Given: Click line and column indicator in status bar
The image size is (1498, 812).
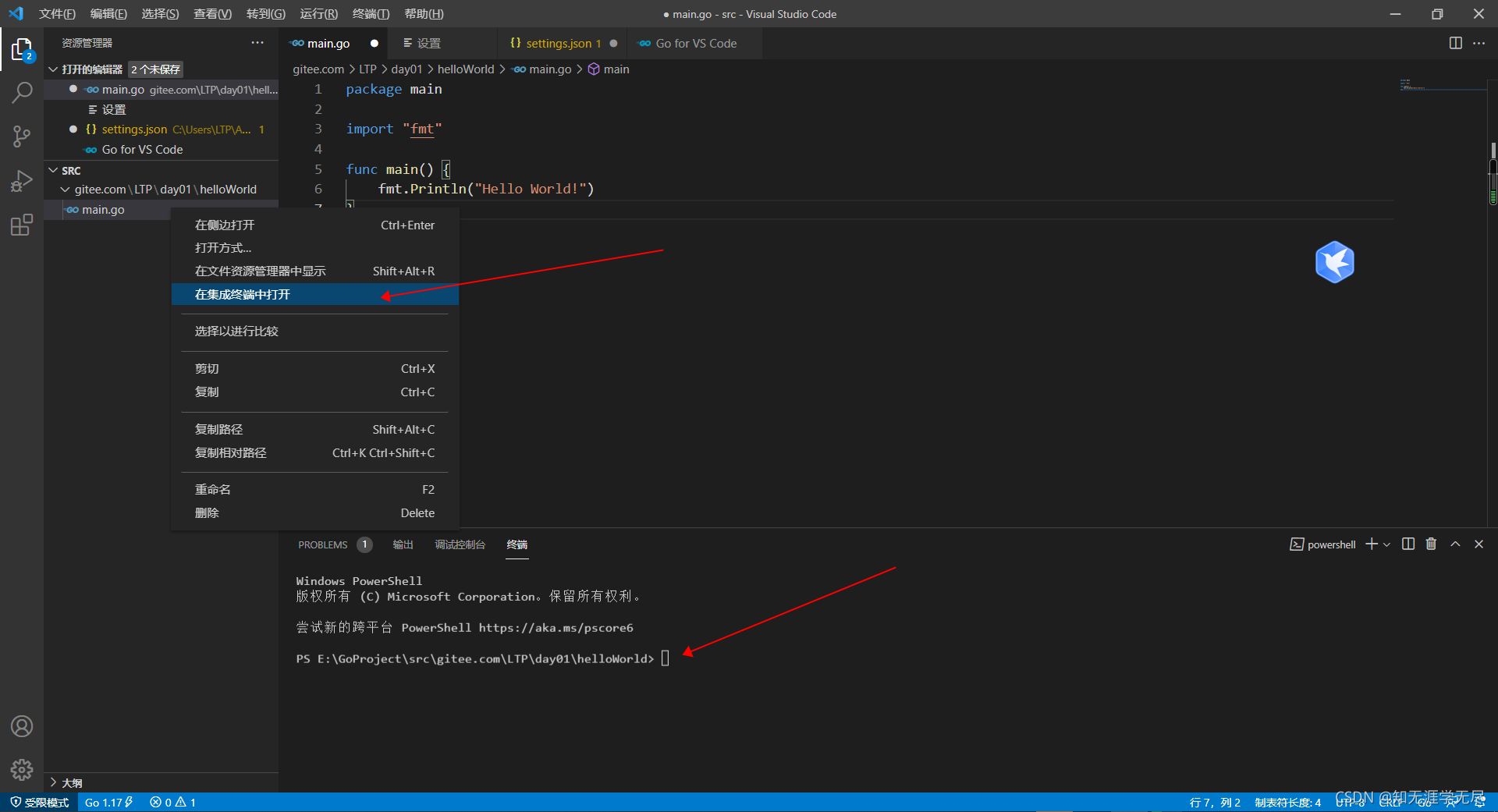Looking at the screenshot, I should 1215,803.
